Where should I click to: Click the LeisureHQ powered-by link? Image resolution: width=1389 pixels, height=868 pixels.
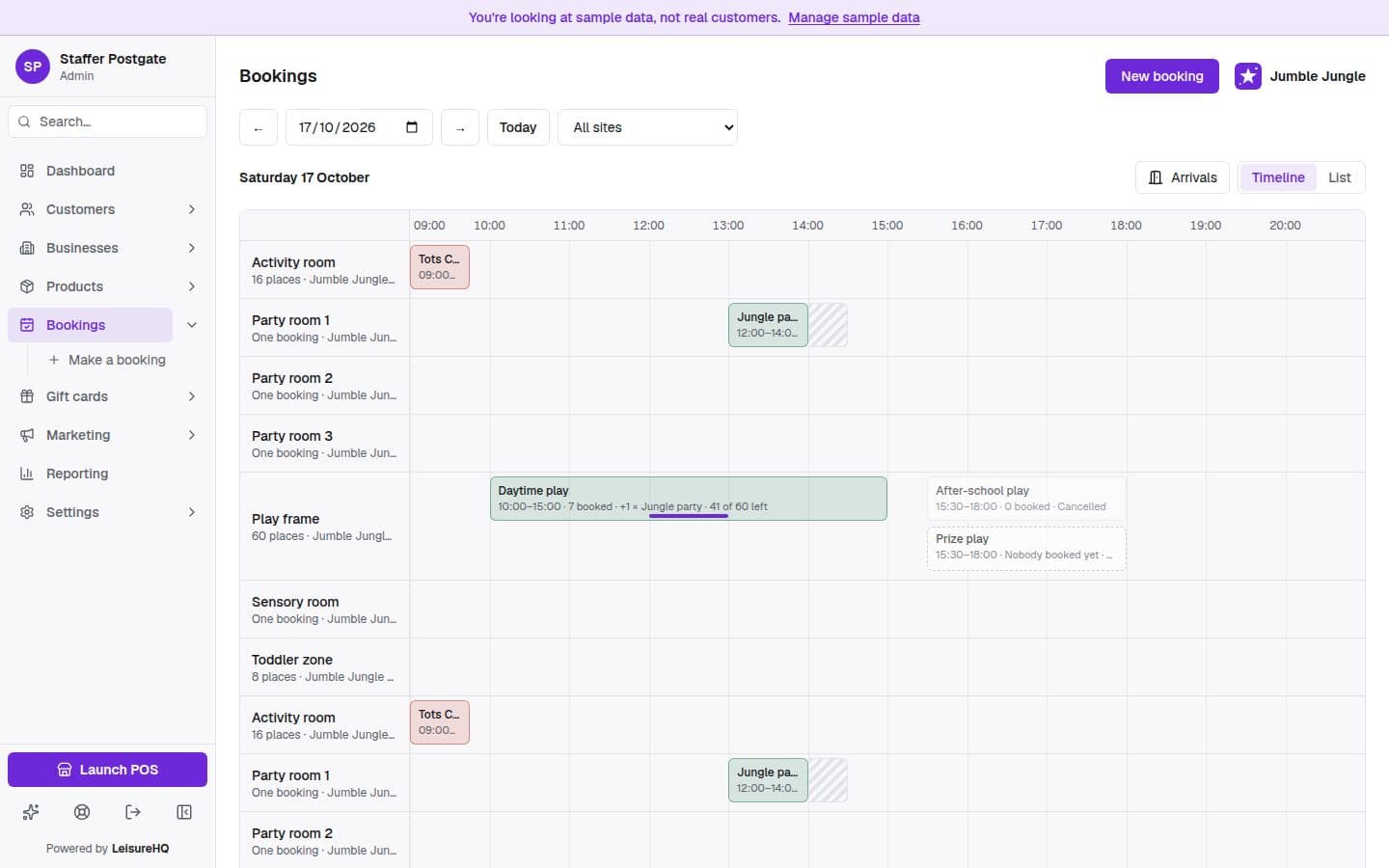pyautogui.click(x=140, y=849)
